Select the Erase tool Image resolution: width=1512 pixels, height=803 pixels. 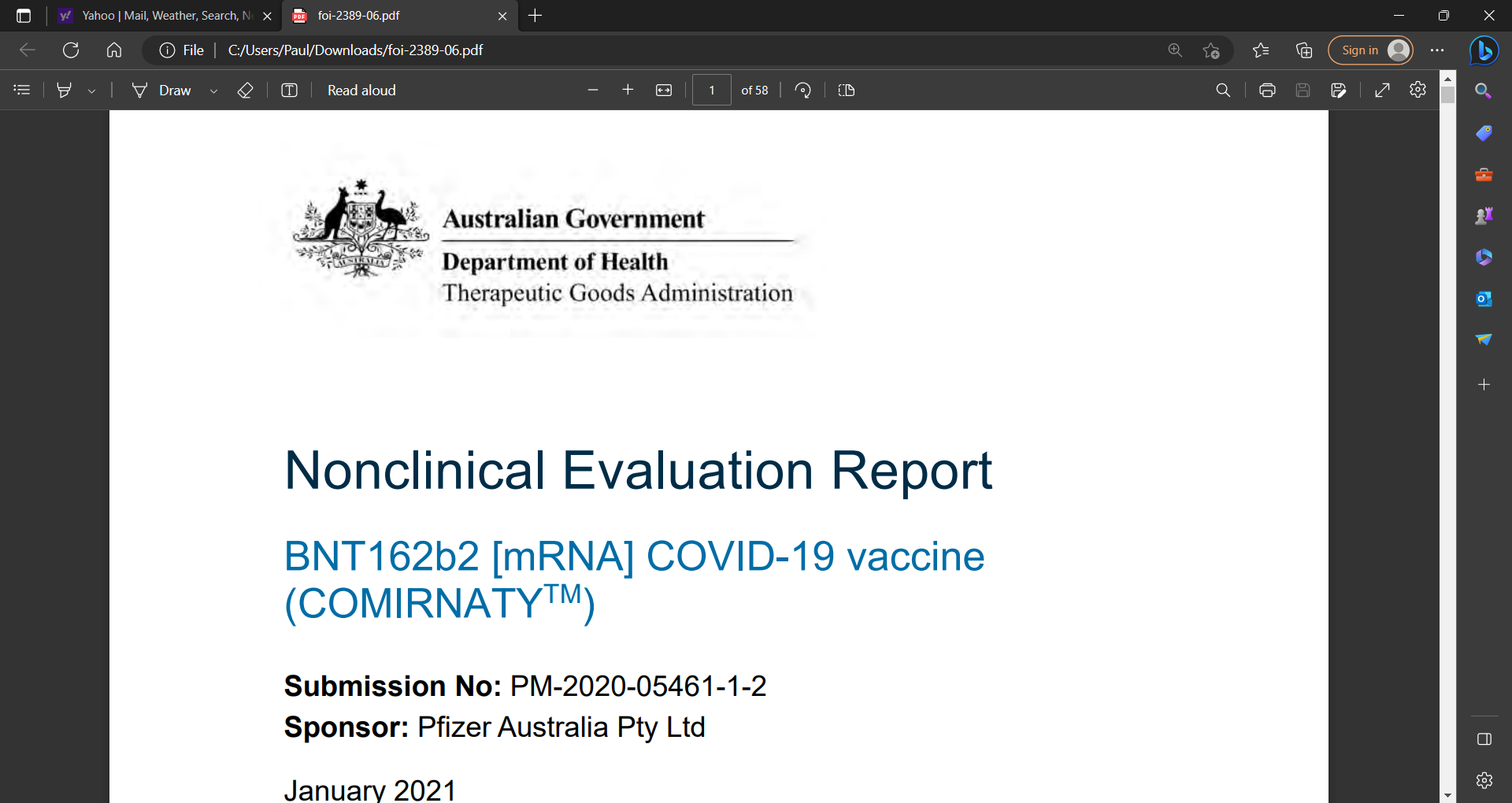click(245, 91)
